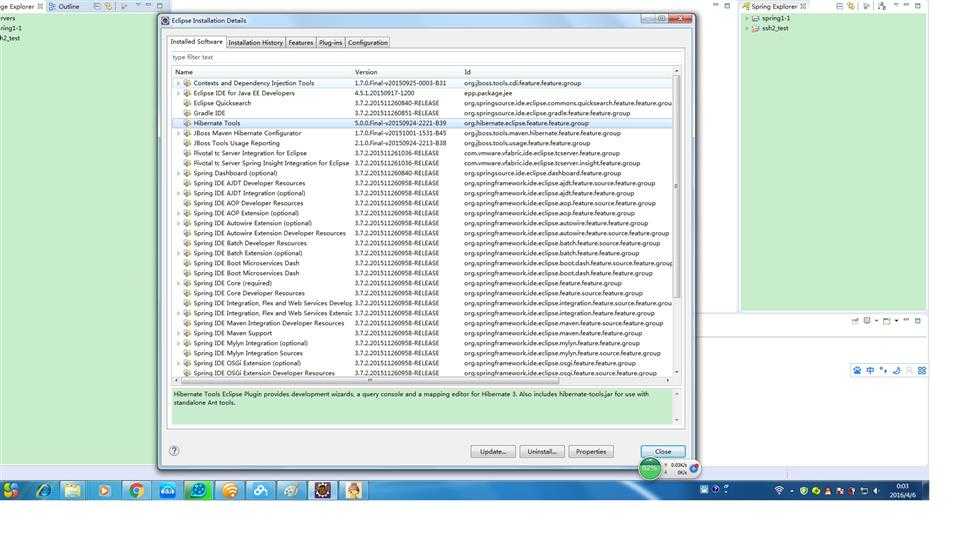Click the Uninstall... button
This screenshot has width=960, height=540.
542,452
